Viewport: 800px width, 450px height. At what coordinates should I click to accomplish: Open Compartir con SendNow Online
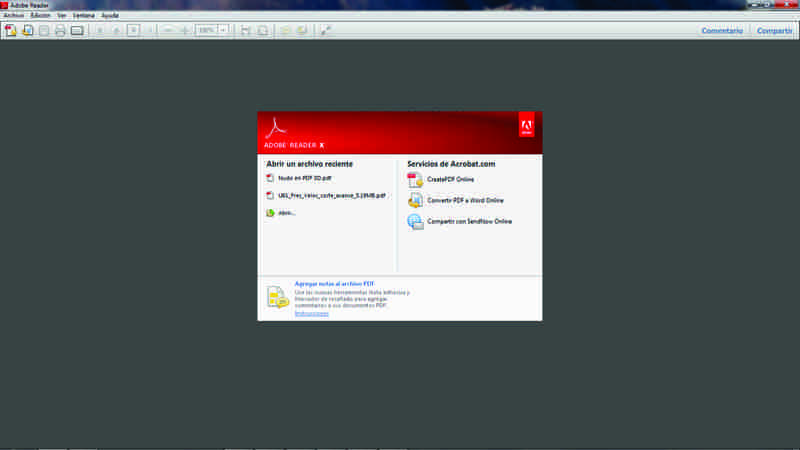click(469, 221)
